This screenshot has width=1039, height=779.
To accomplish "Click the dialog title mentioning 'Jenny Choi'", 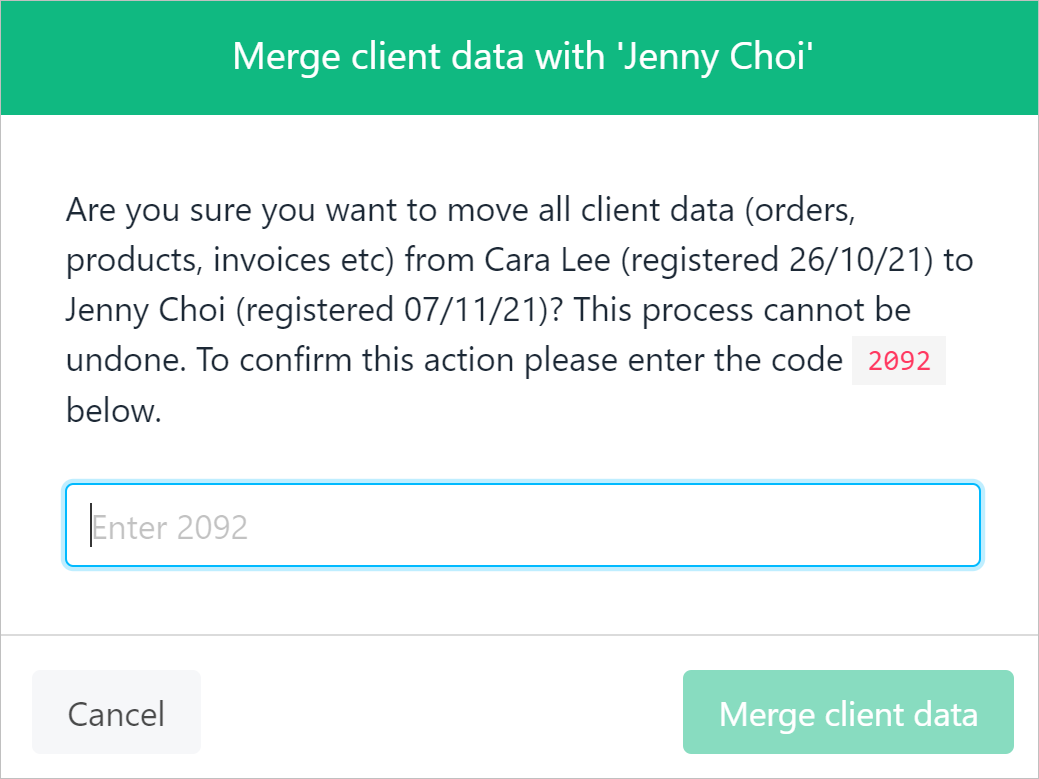I will coord(523,56).
